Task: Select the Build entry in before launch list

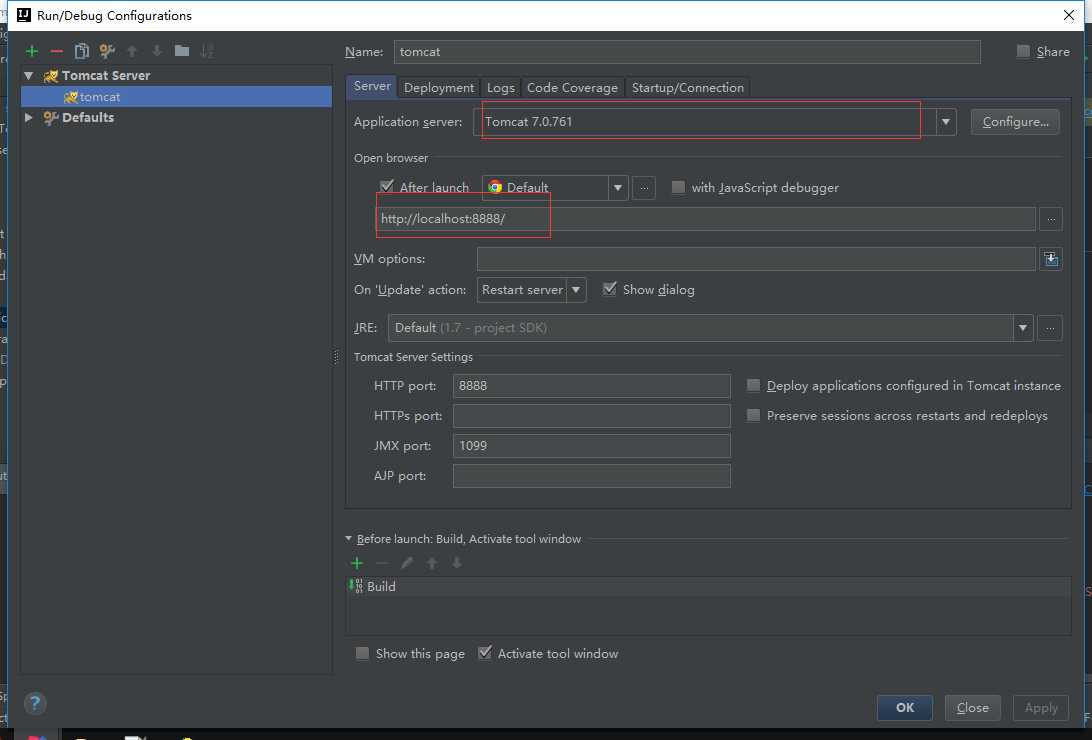Action: [x=708, y=586]
